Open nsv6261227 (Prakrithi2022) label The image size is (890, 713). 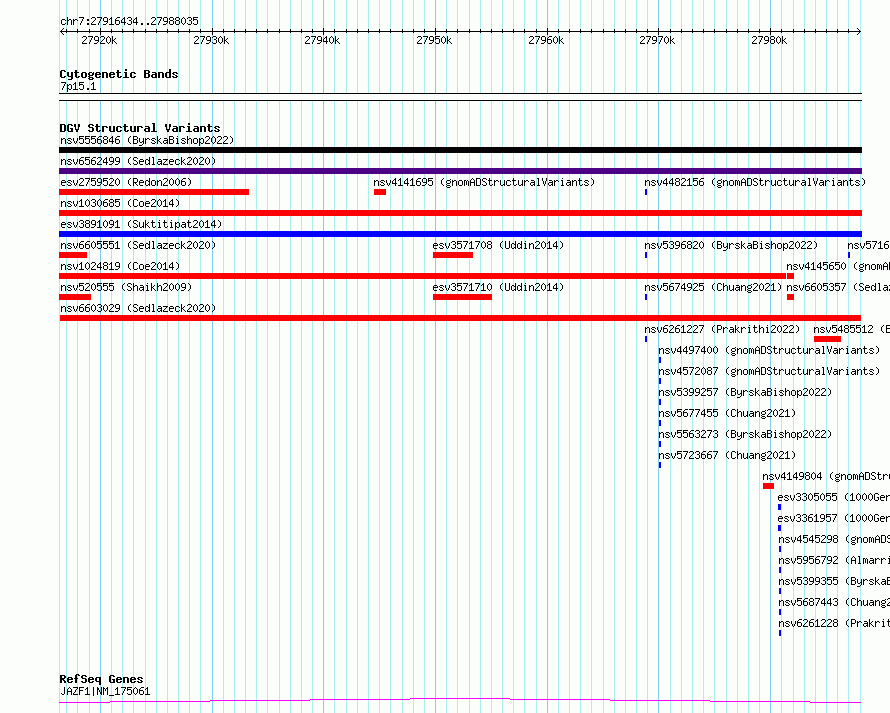pyautogui.click(x=722, y=329)
